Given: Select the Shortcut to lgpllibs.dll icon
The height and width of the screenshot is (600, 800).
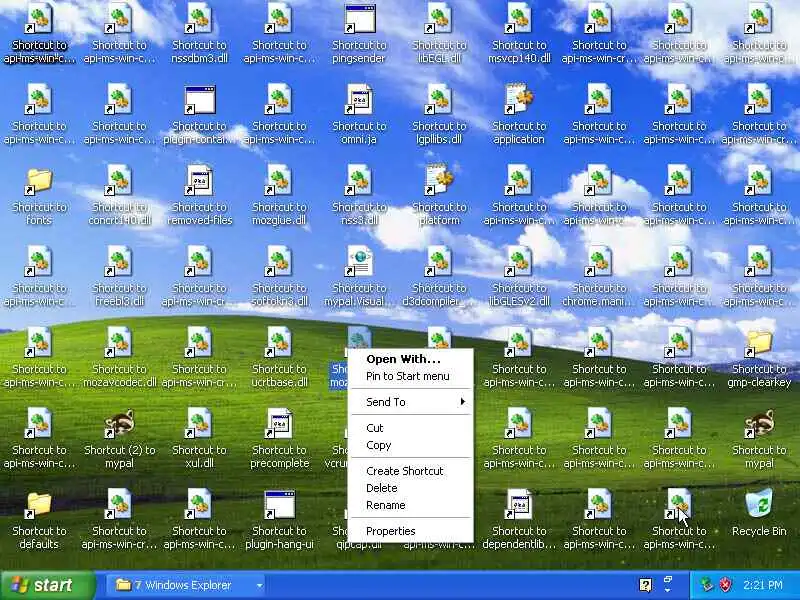Looking at the screenshot, I should 439,115.
